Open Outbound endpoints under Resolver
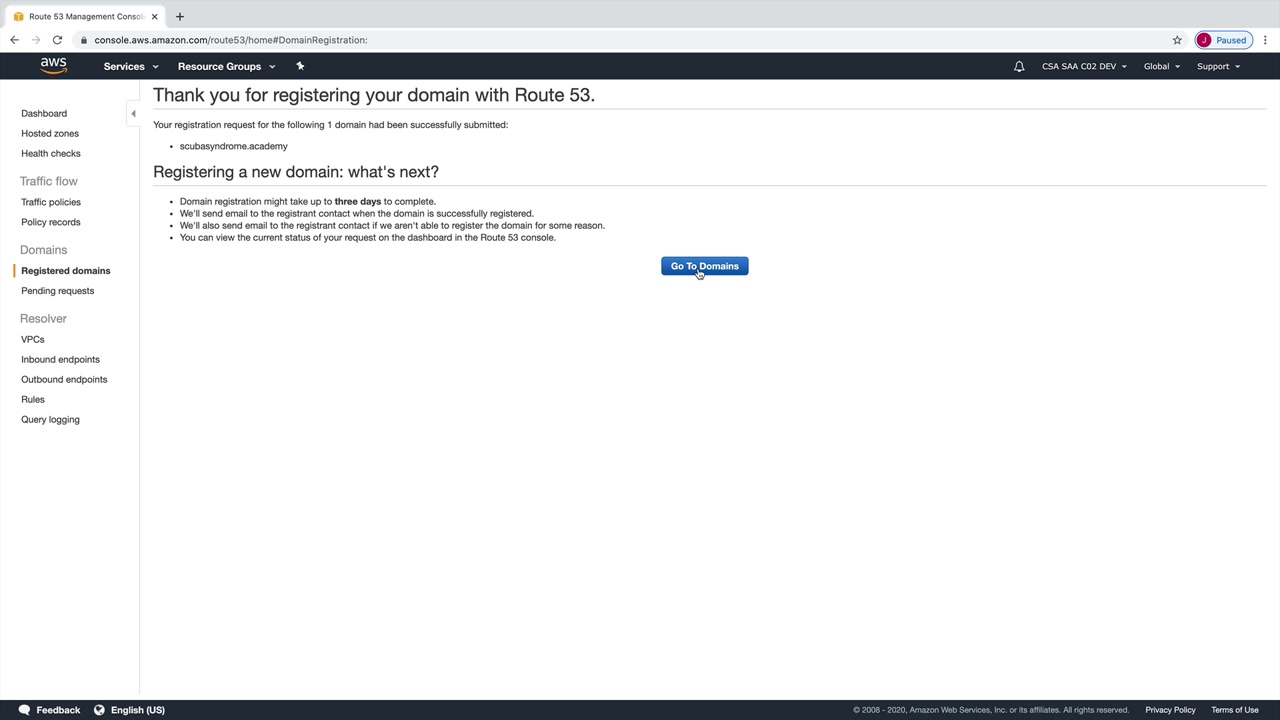 click(64, 380)
